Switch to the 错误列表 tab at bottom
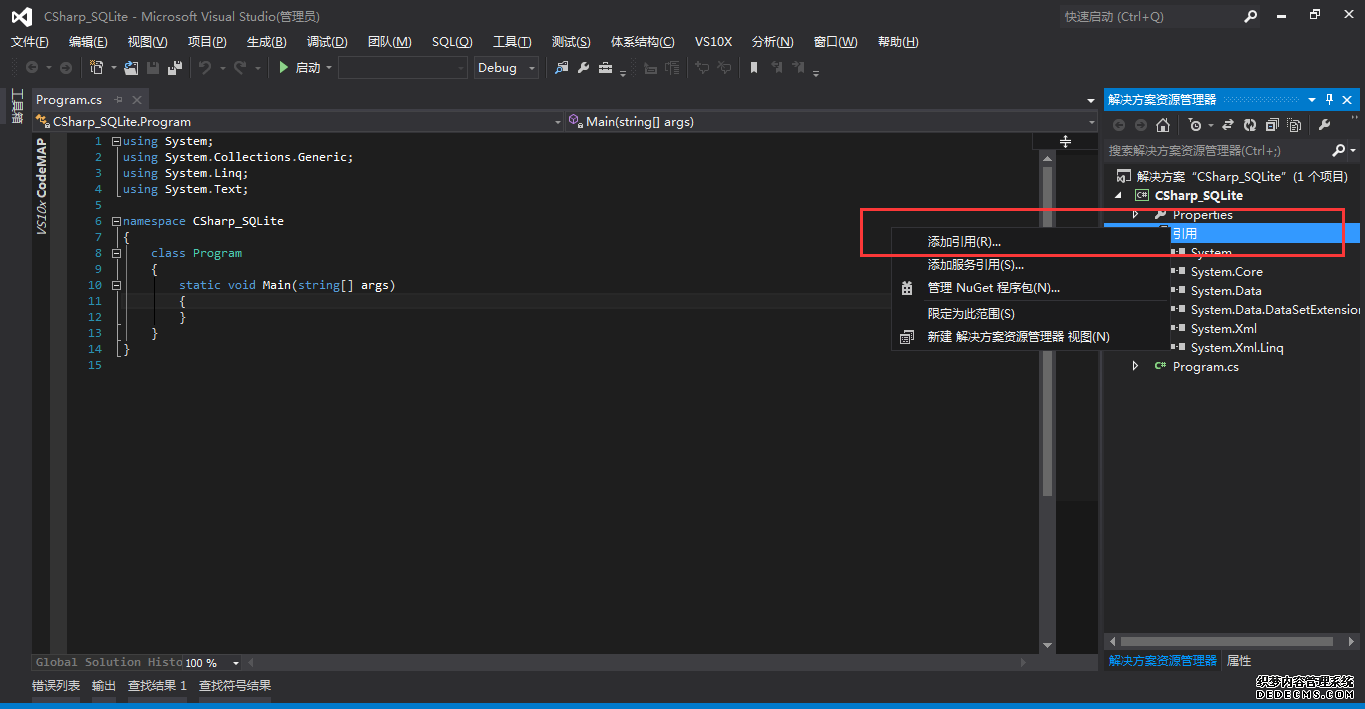Image resolution: width=1365 pixels, height=709 pixels. [x=56, y=686]
